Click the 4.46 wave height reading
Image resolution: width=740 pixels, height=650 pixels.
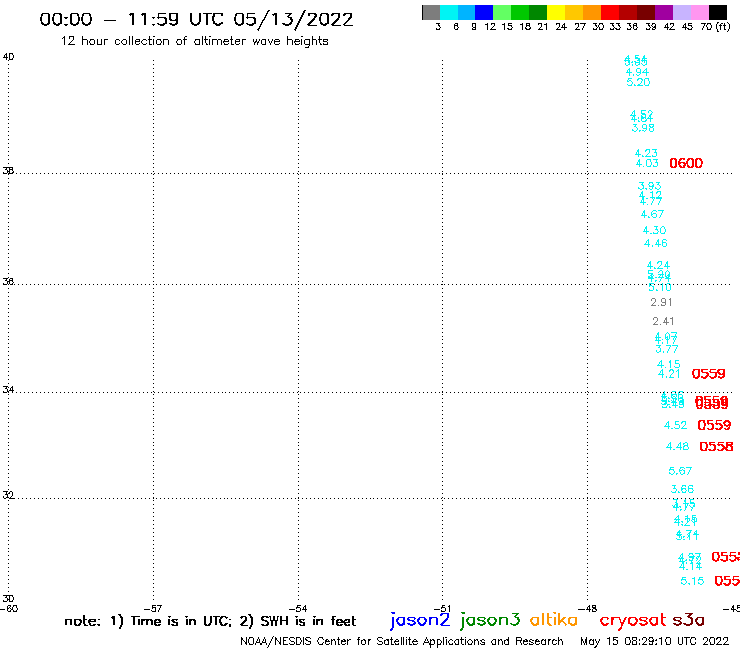point(656,243)
